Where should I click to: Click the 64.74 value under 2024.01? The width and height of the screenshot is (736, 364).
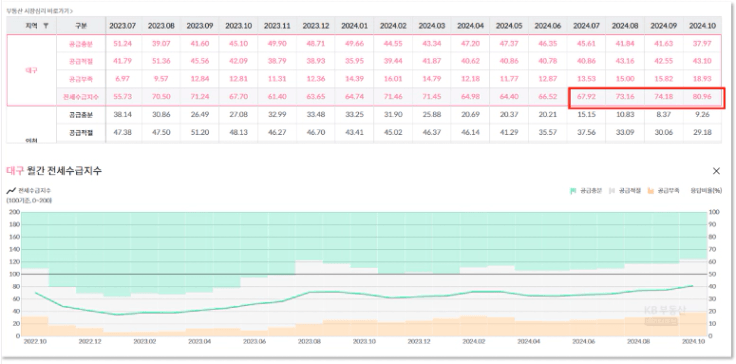pyautogui.click(x=354, y=97)
